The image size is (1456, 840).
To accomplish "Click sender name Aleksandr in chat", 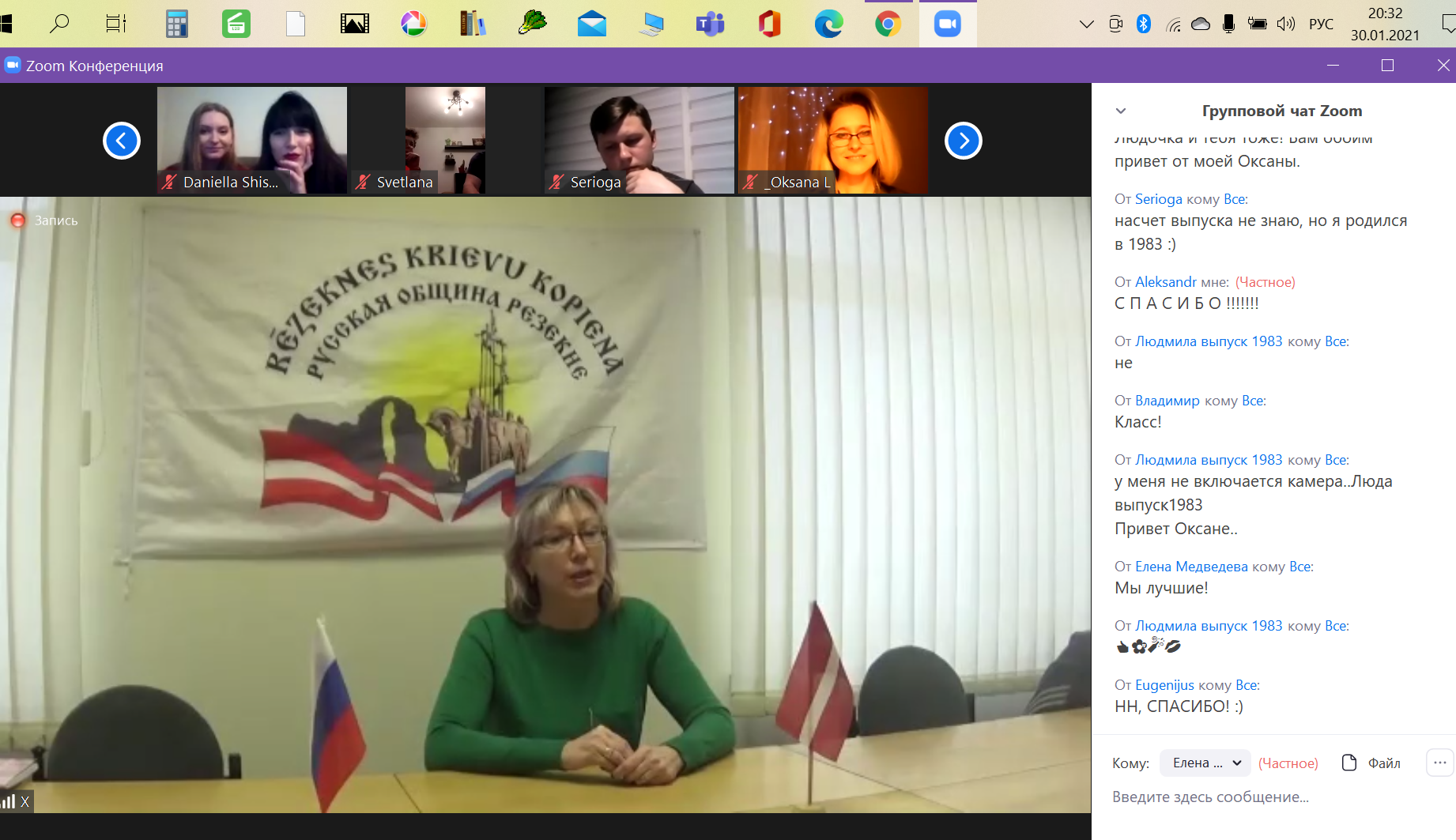I will pyautogui.click(x=1165, y=282).
